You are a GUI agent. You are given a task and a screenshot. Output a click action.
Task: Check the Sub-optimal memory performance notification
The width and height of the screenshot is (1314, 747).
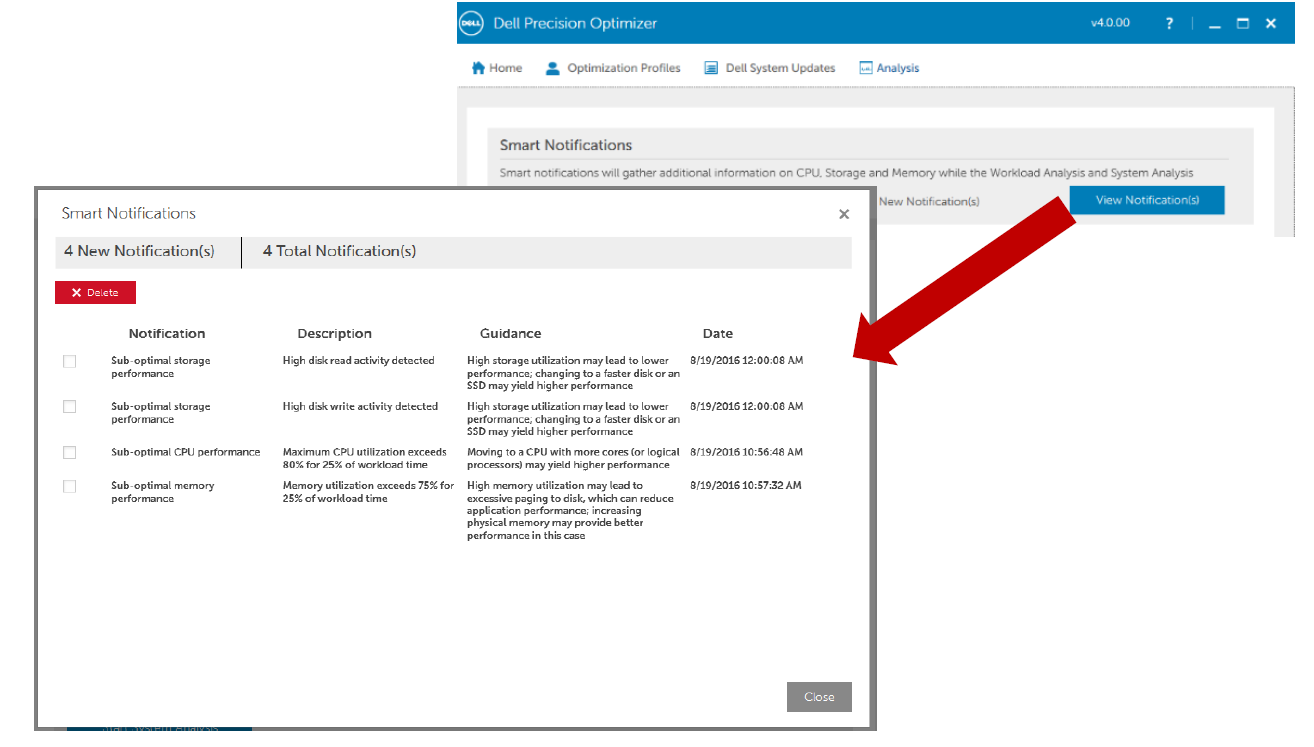point(70,486)
